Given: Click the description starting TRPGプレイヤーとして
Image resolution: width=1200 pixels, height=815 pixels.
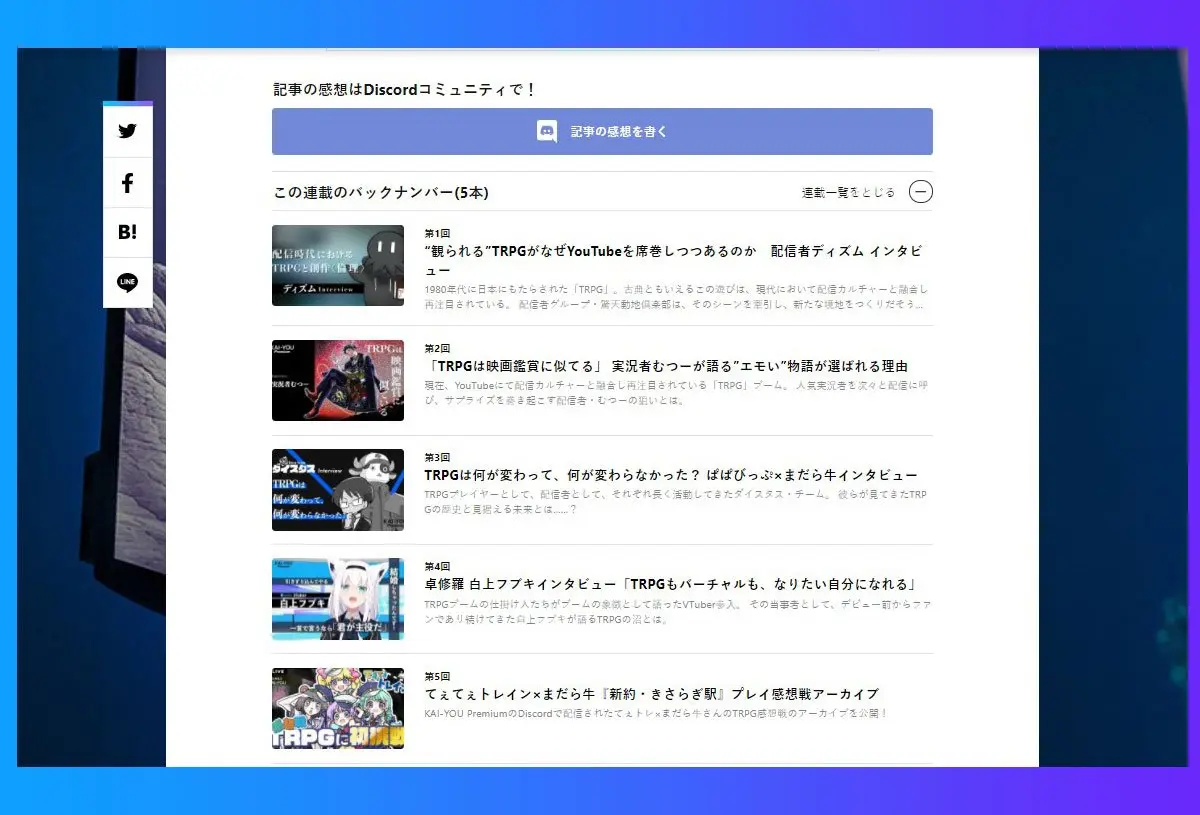Looking at the screenshot, I should tap(676, 502).
